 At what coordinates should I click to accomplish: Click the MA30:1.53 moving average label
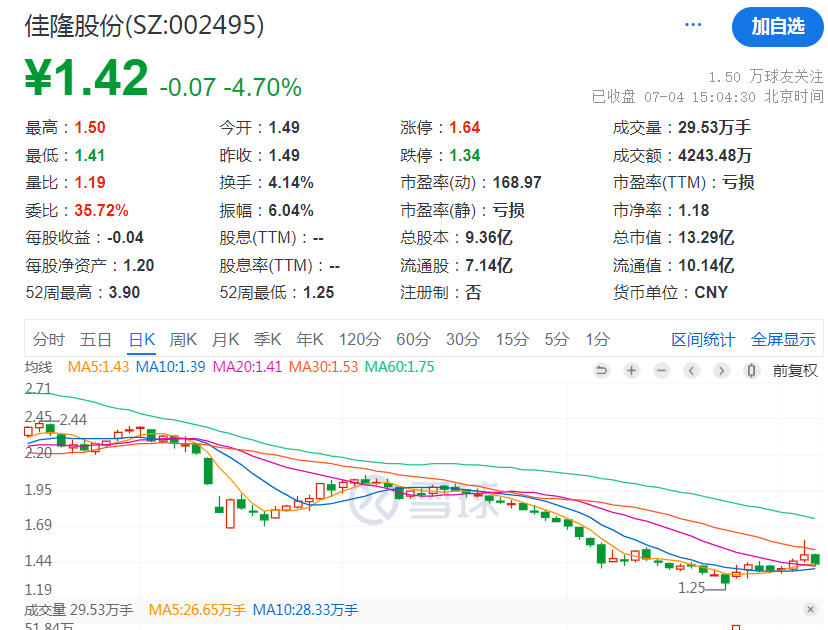[x=323, y=367]
